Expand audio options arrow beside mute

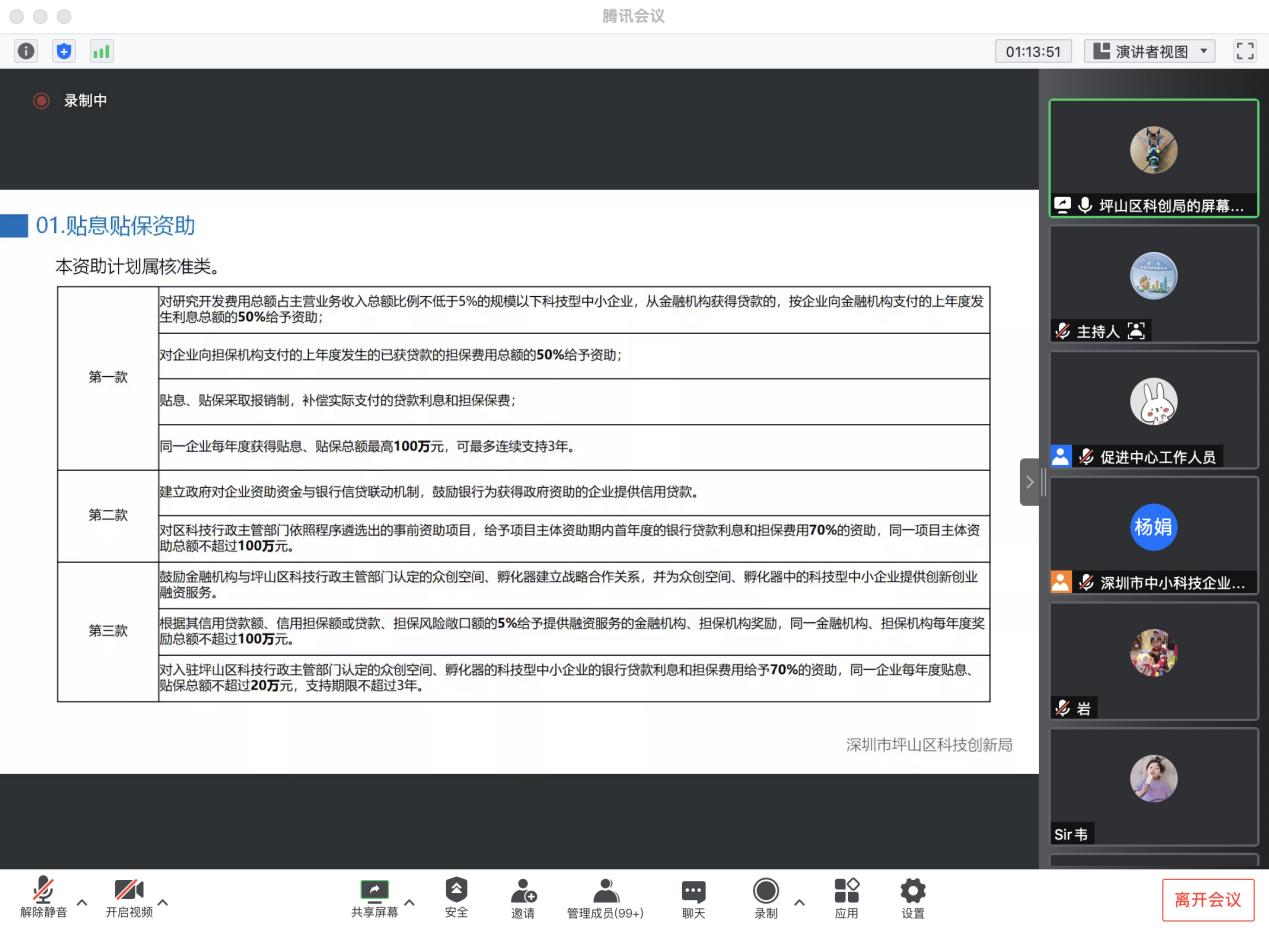point(82,903)
